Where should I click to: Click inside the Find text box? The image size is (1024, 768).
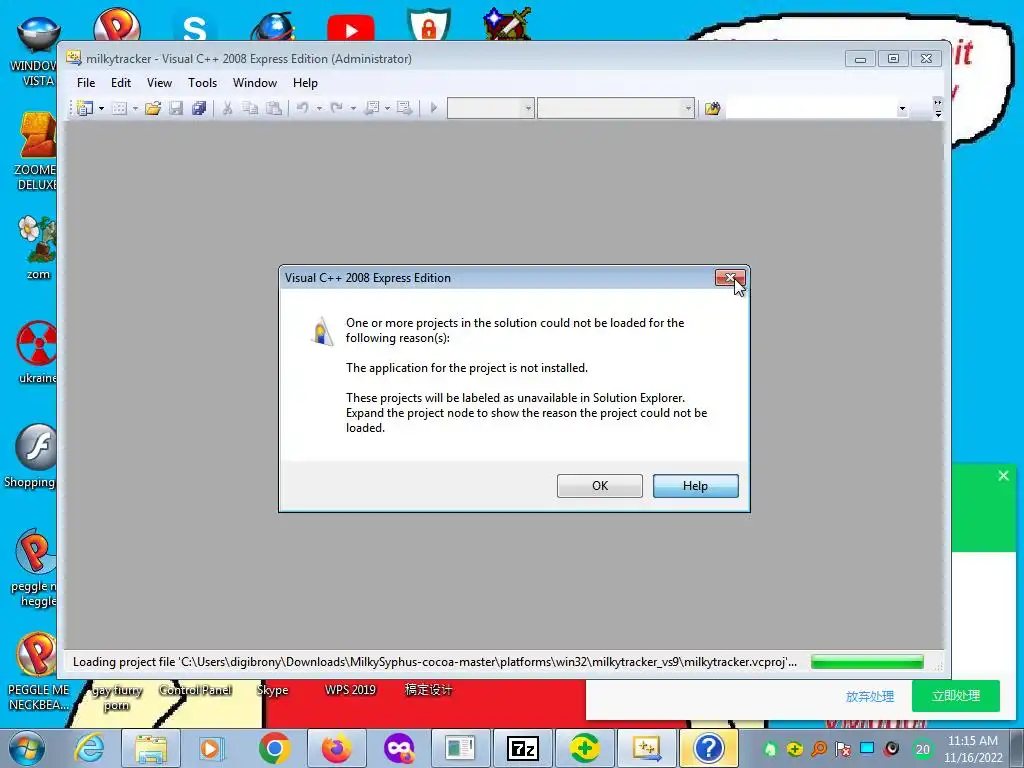810,108
